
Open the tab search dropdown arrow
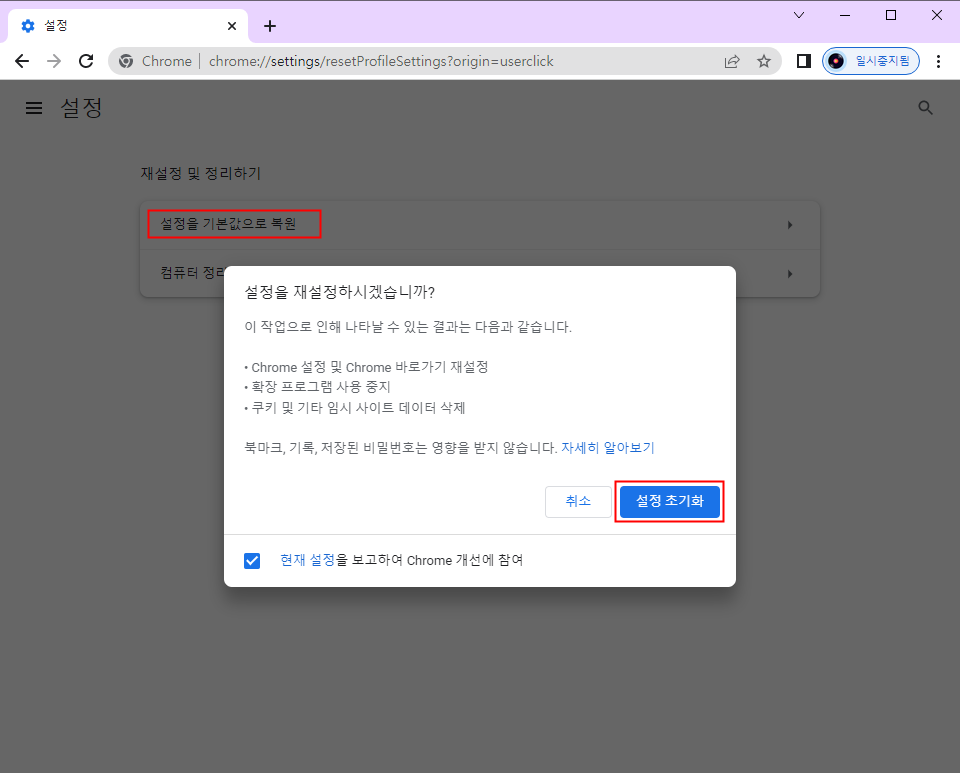pyautogui.click(x=799, y=15)
